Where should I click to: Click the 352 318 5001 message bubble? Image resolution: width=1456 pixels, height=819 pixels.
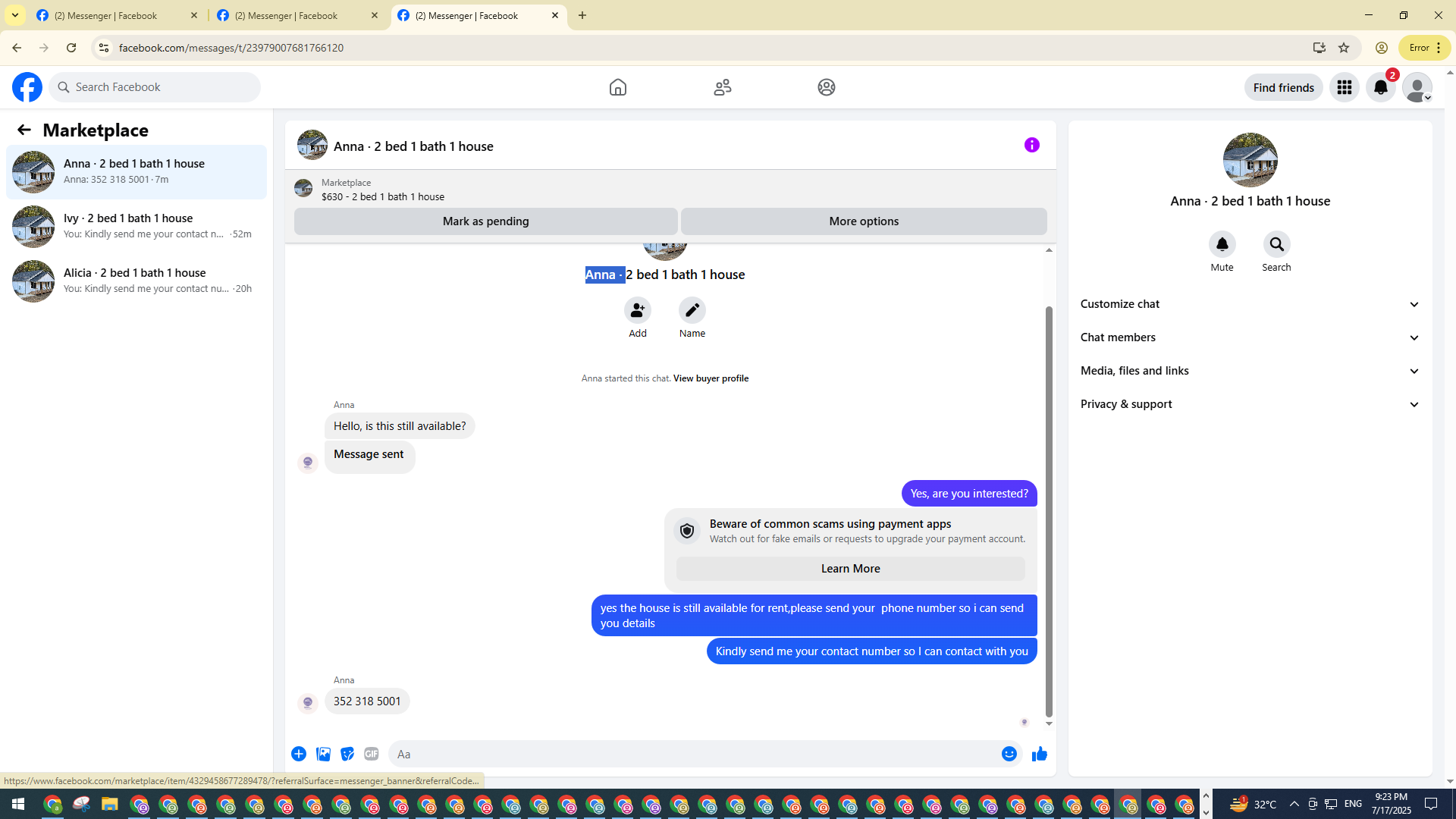click(x=367, y=701)
